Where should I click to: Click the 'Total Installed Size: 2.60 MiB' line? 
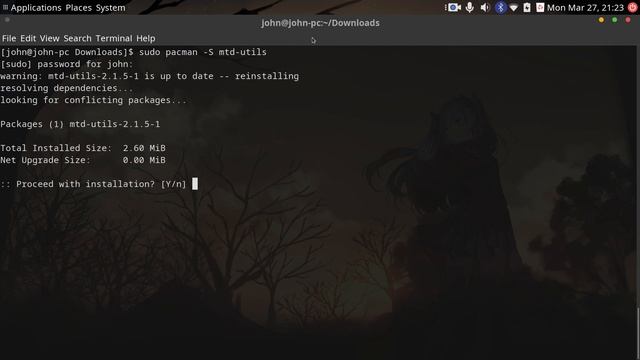coord(83,148)
